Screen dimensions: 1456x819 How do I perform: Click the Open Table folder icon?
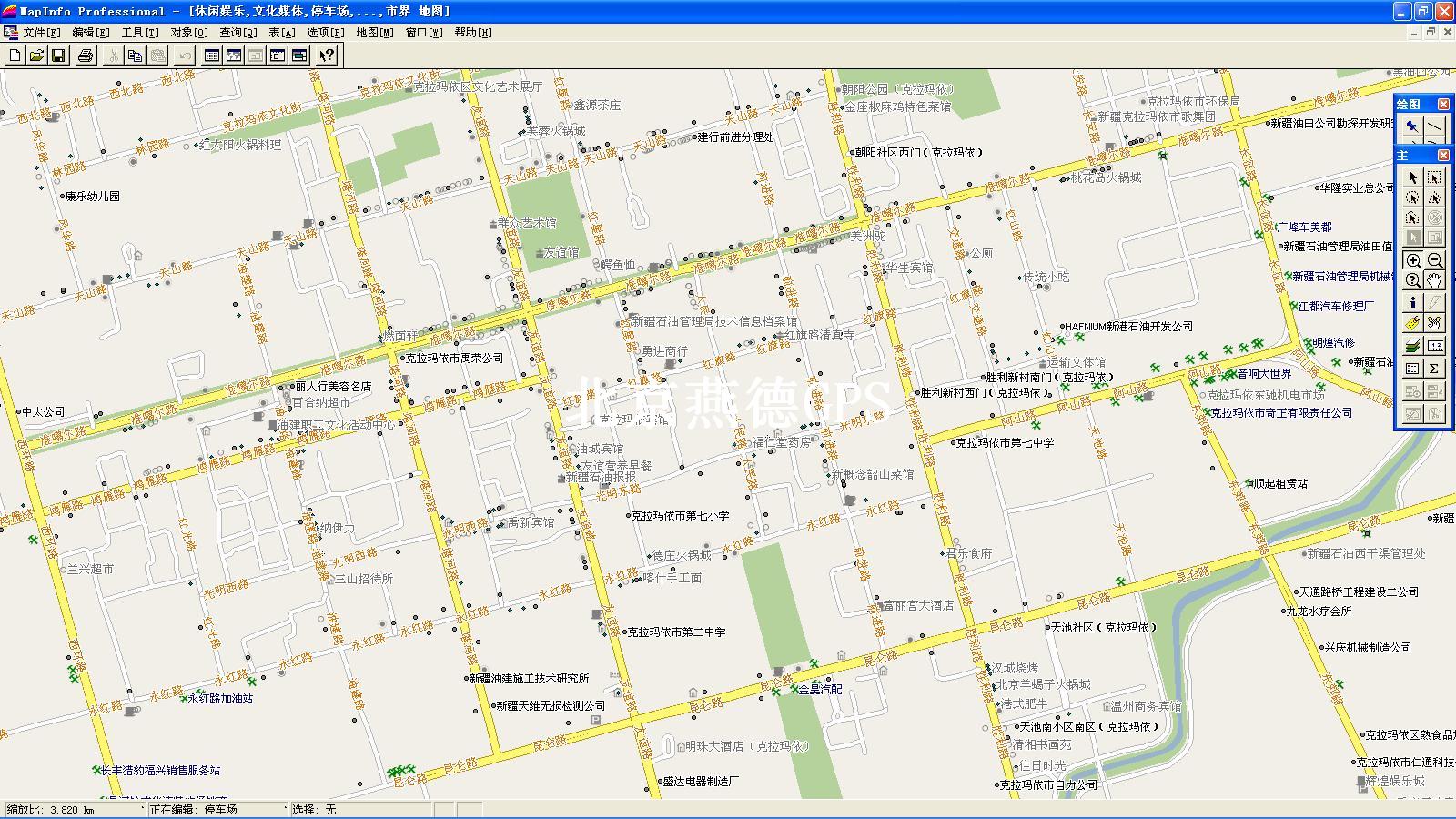point(36,56)
